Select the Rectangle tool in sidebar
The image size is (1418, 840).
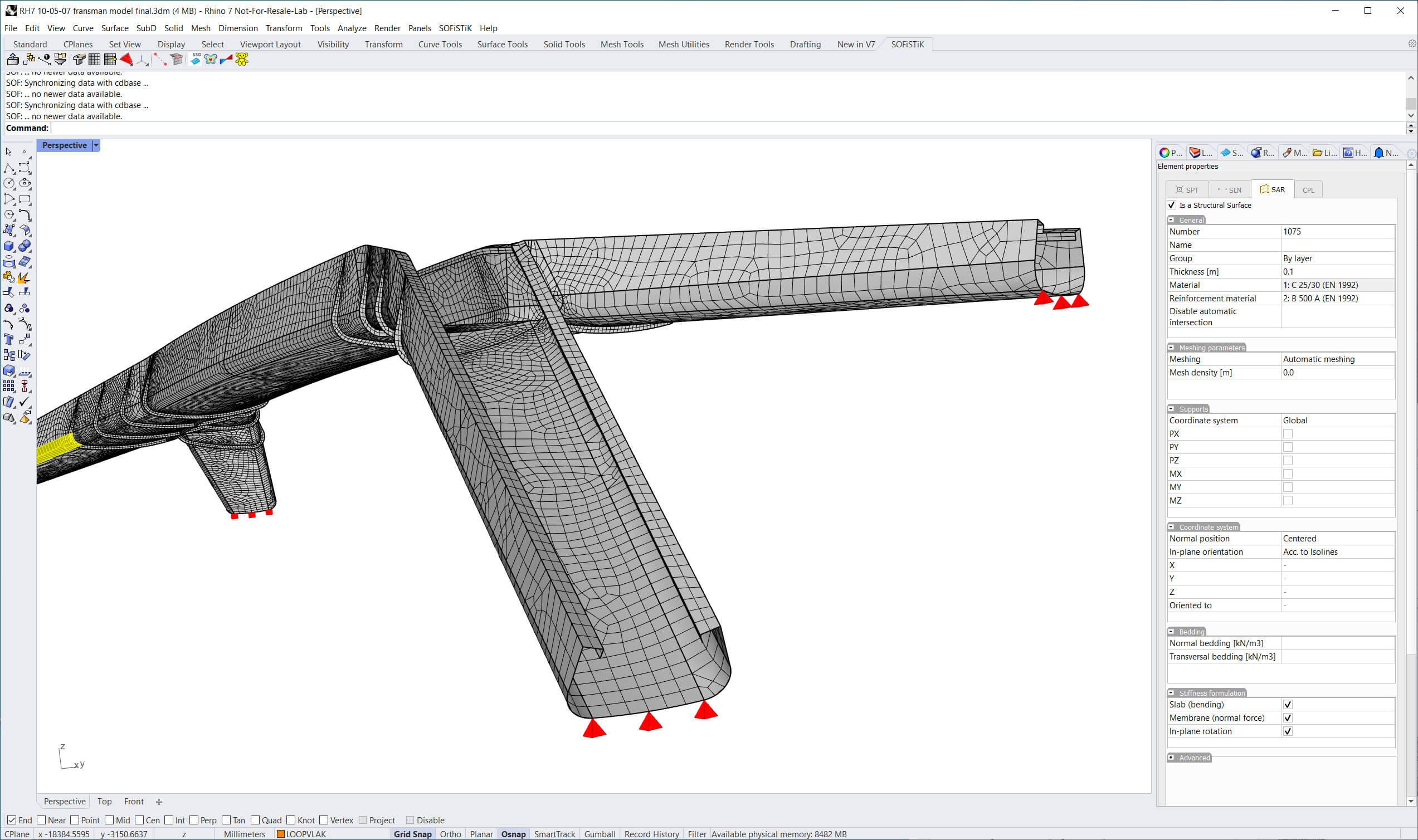pos(25,199)
